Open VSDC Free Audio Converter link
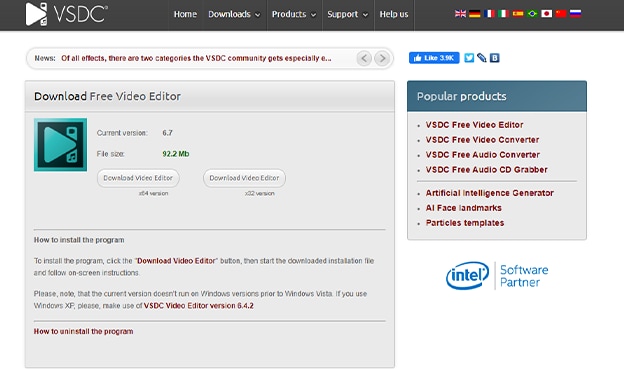Viewport: 624px width, 369px height. (x=483, y=154)
